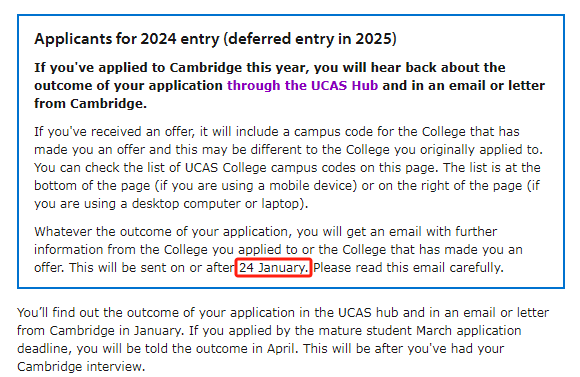Image resolution: width=580 pixels, height=377 pixels.
Task: Click the red-boxed '24 January' date
Action: coord(273,267)
